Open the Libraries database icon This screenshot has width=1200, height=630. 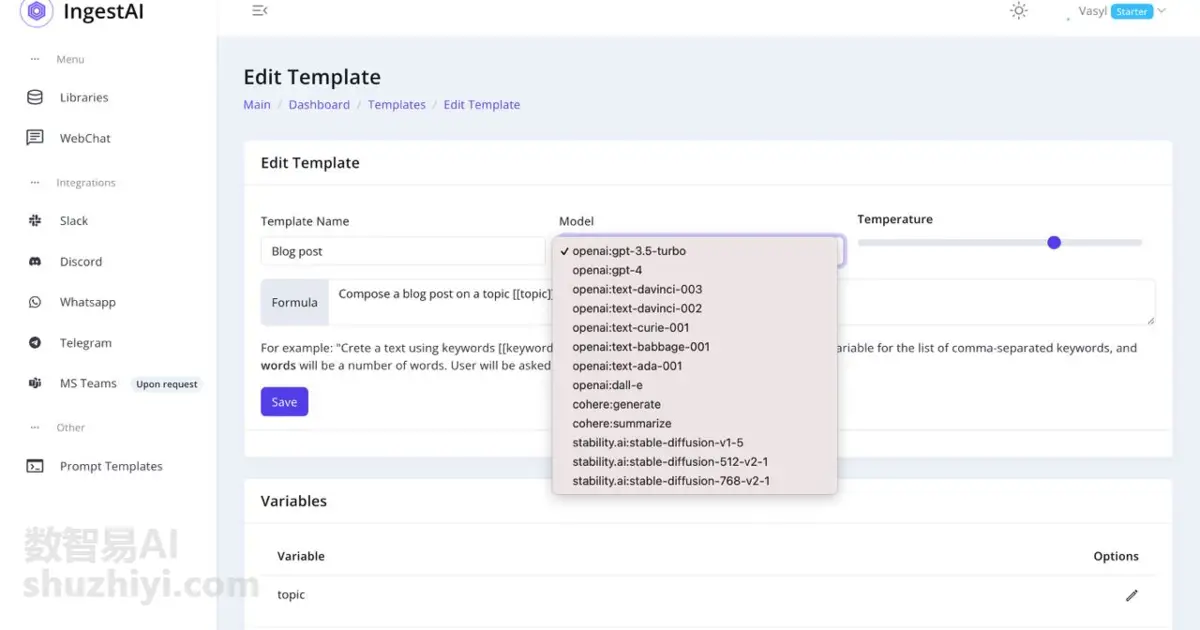[35, 97]
